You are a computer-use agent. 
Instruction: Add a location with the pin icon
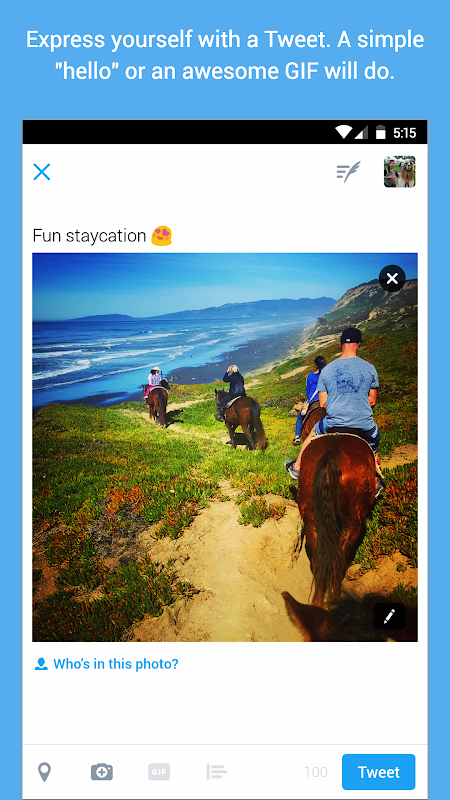45,772
